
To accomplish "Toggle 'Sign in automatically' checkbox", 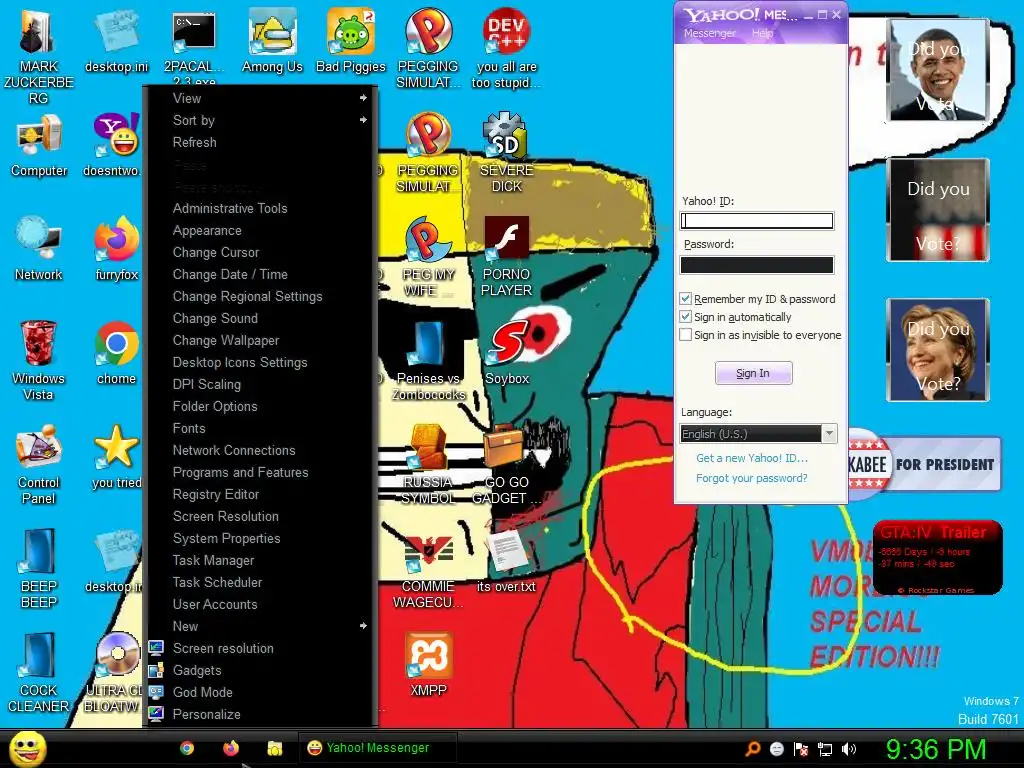I will pyautogui.click(x=685, y=317).
